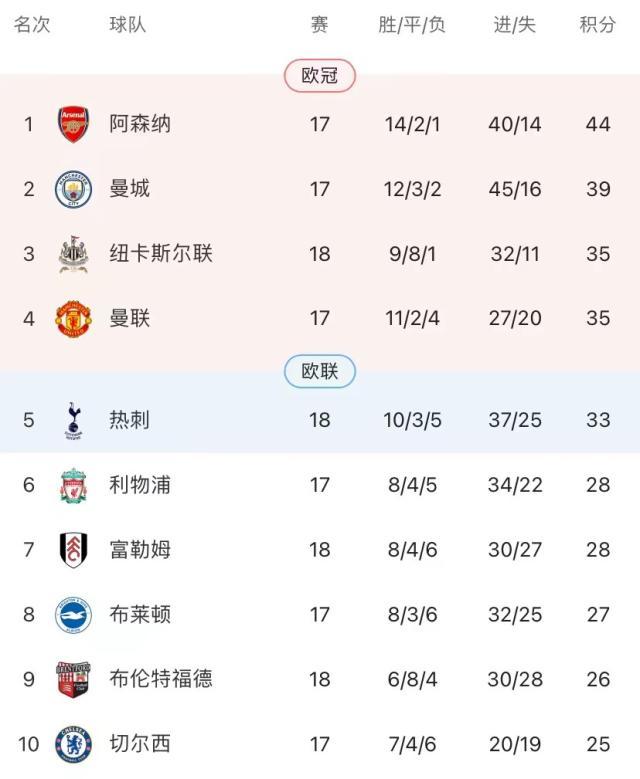Select the 欧冠 zone label

click(x=320, y=76)
